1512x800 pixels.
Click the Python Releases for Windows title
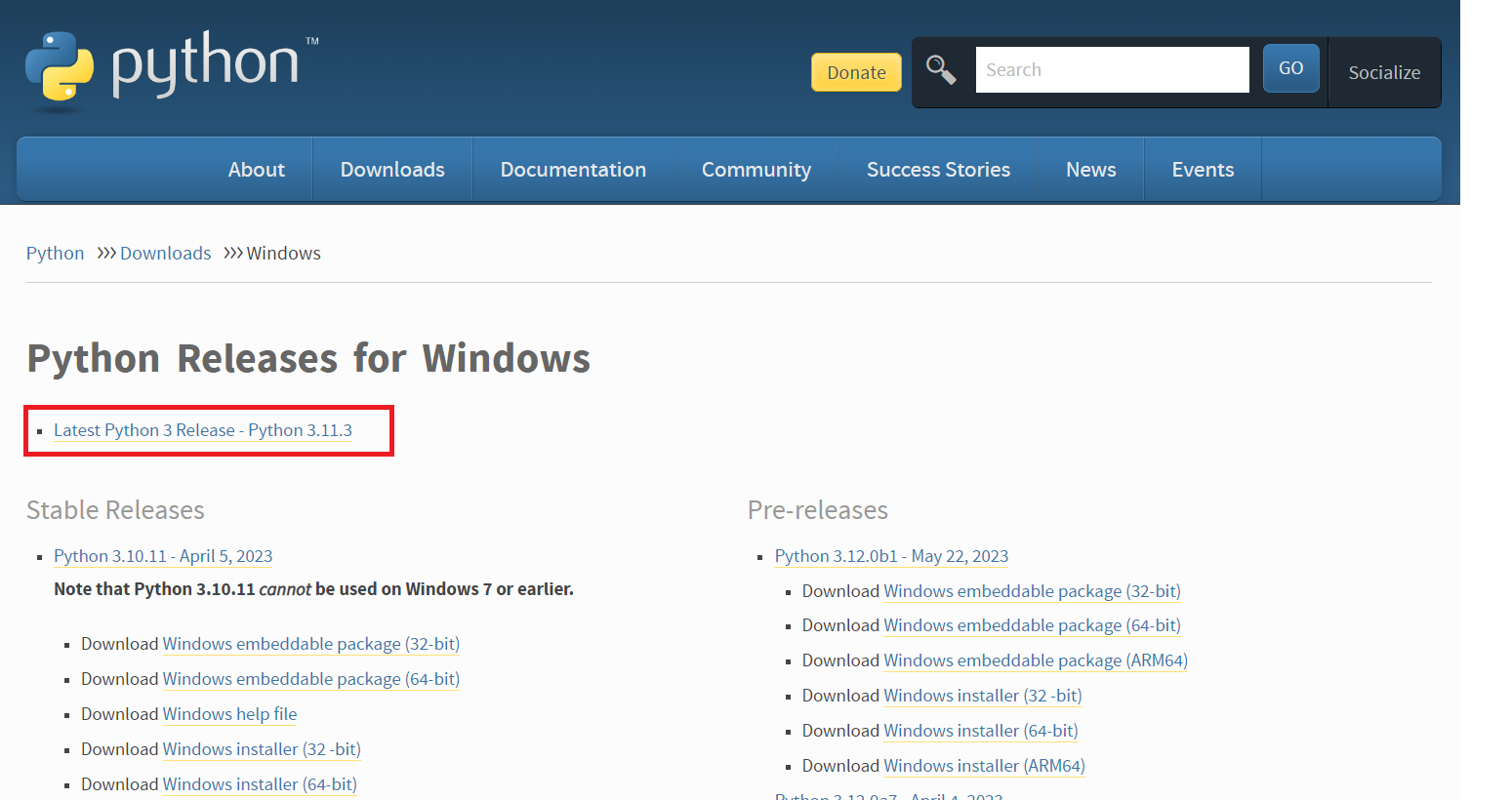[308, 358]
